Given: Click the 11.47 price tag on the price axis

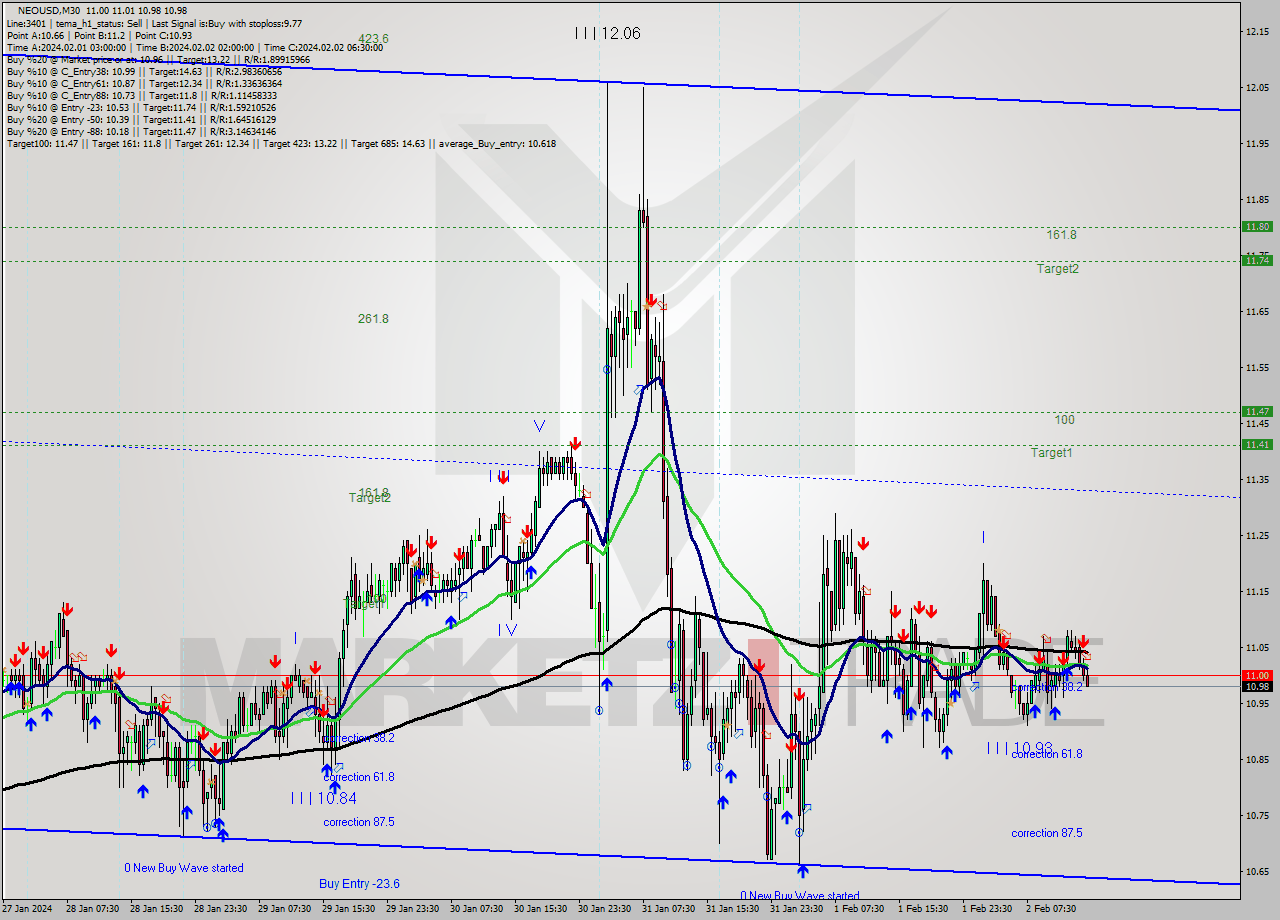Looking at the screenshot, I should (1257, 411).
